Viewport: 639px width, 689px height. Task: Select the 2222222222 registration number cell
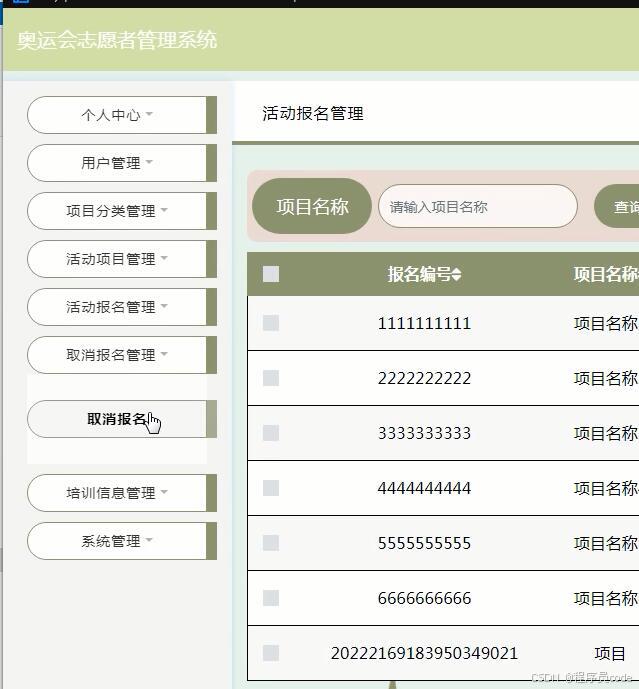(424, 378)
